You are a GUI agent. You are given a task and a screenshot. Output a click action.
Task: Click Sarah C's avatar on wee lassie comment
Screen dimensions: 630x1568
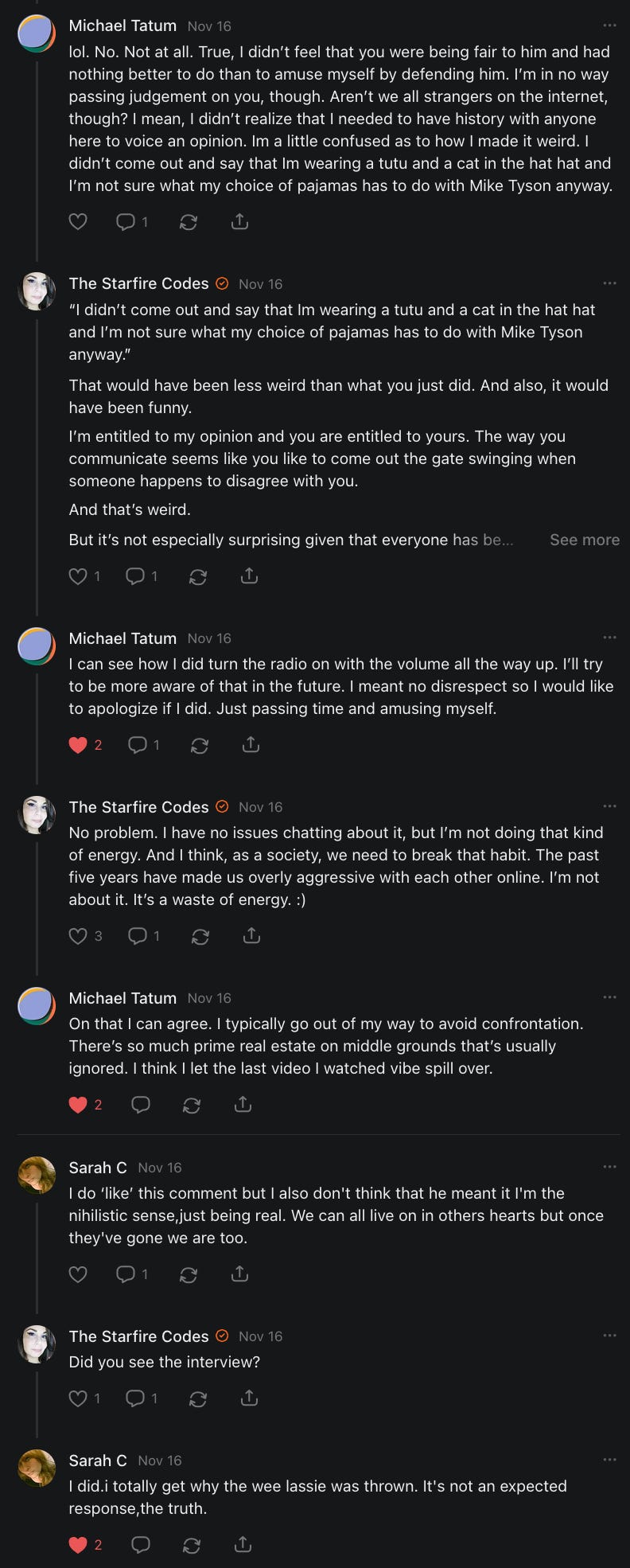(37, 1469)
